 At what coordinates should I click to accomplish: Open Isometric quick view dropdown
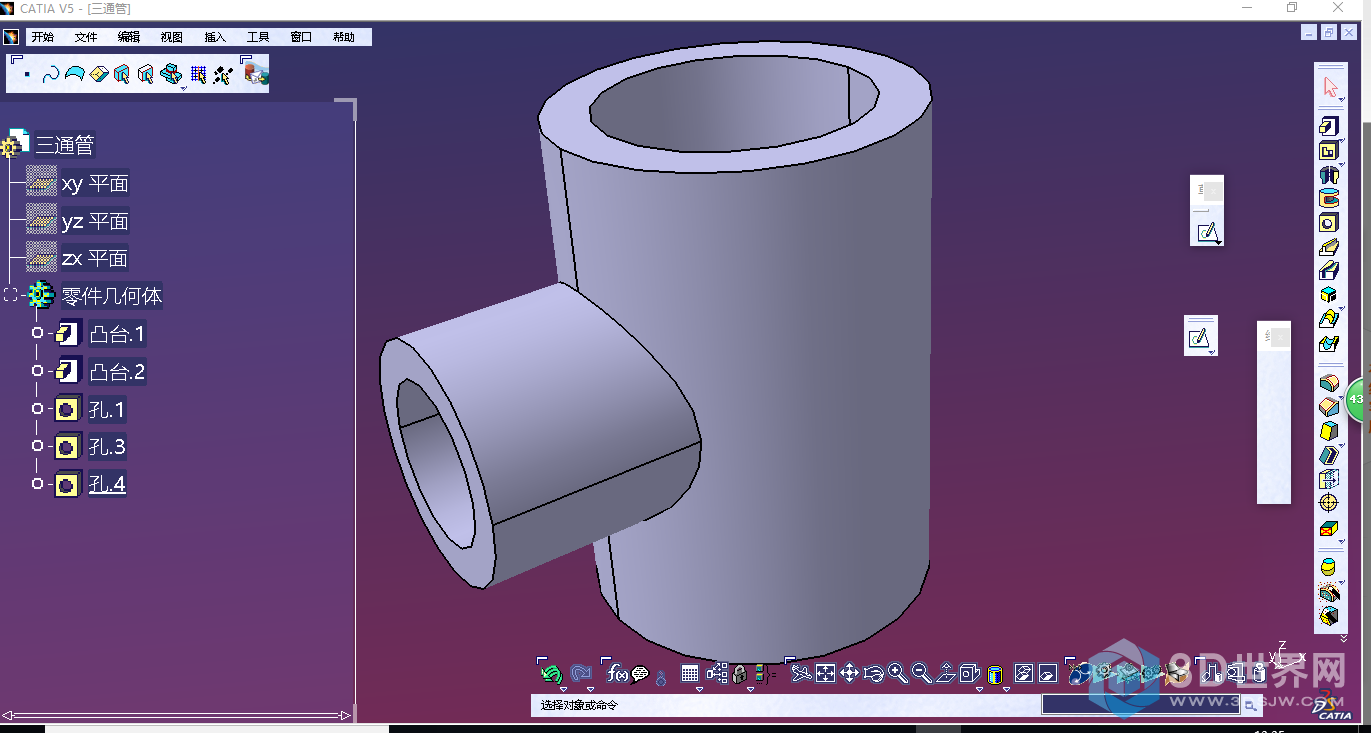pyautogui.click(x=979, y=689)
